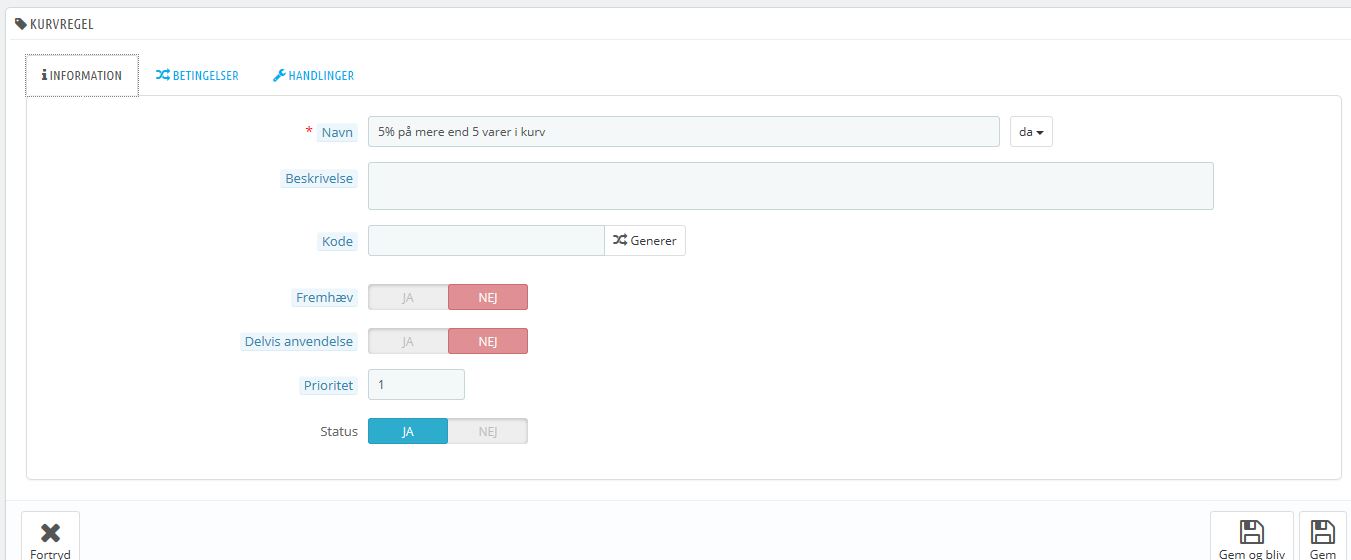
Task: Click the Beskrivelse text area
Action: 790,186
